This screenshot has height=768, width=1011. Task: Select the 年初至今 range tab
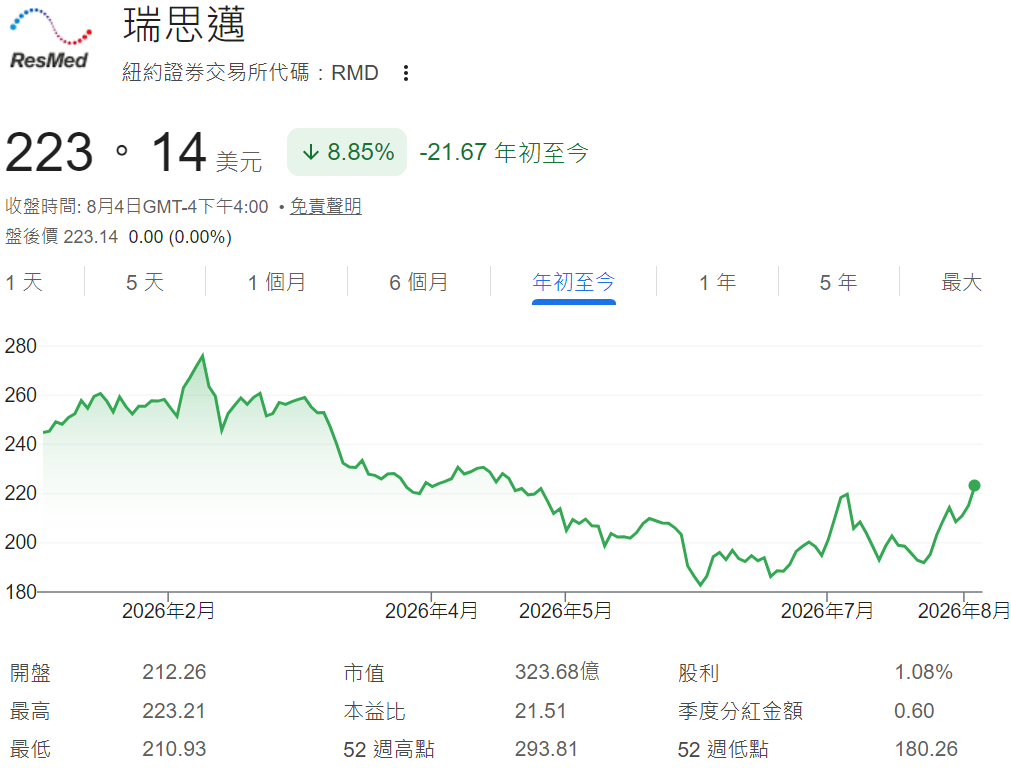(x=574, y=282)
